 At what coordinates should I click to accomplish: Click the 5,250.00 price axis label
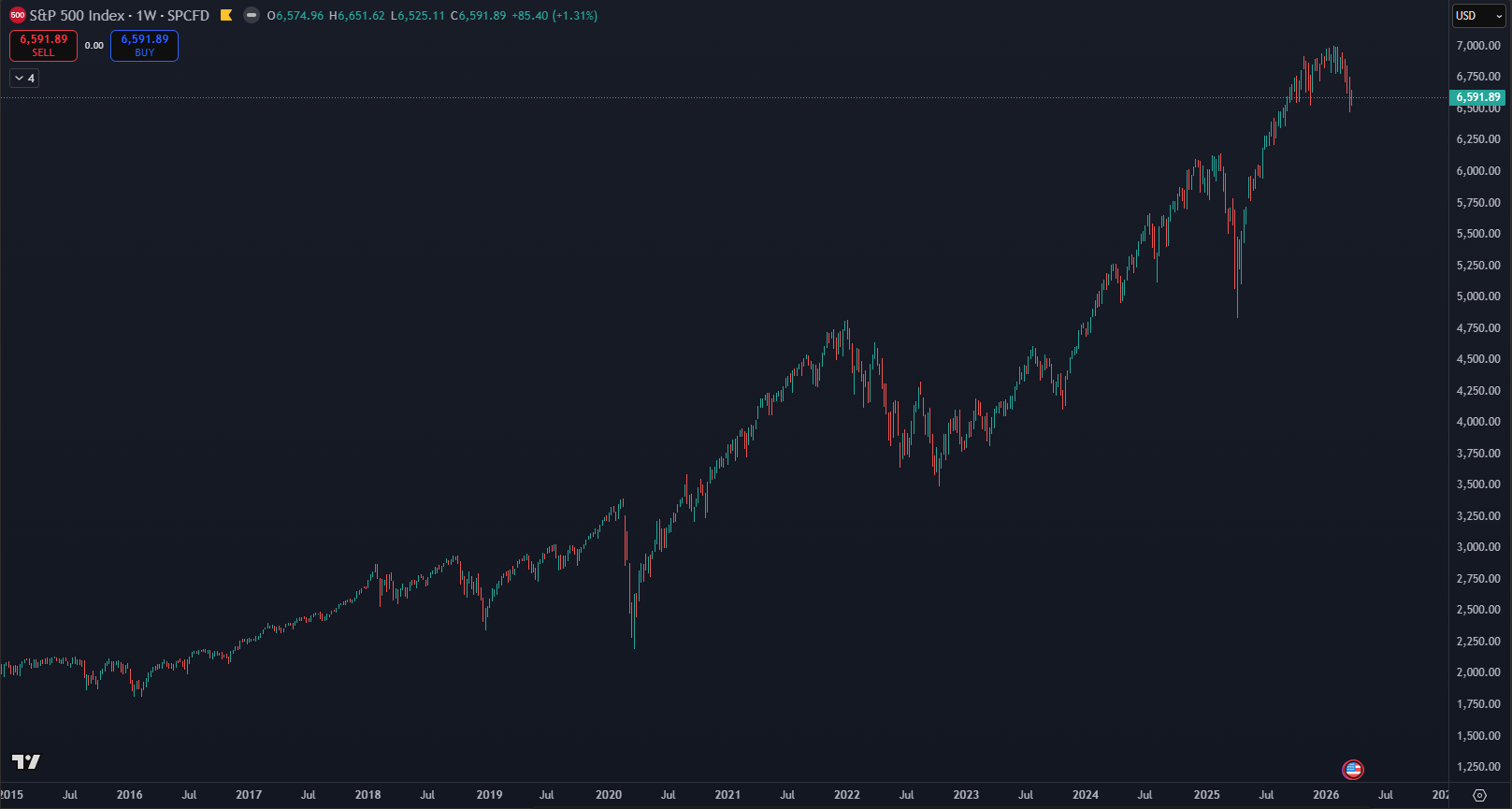[1478, 266]
